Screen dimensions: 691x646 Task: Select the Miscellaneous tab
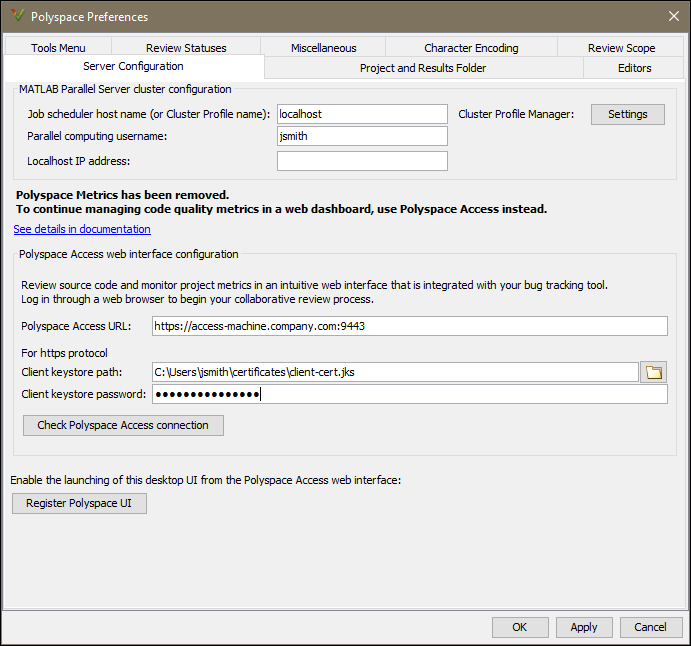[323, 48]
